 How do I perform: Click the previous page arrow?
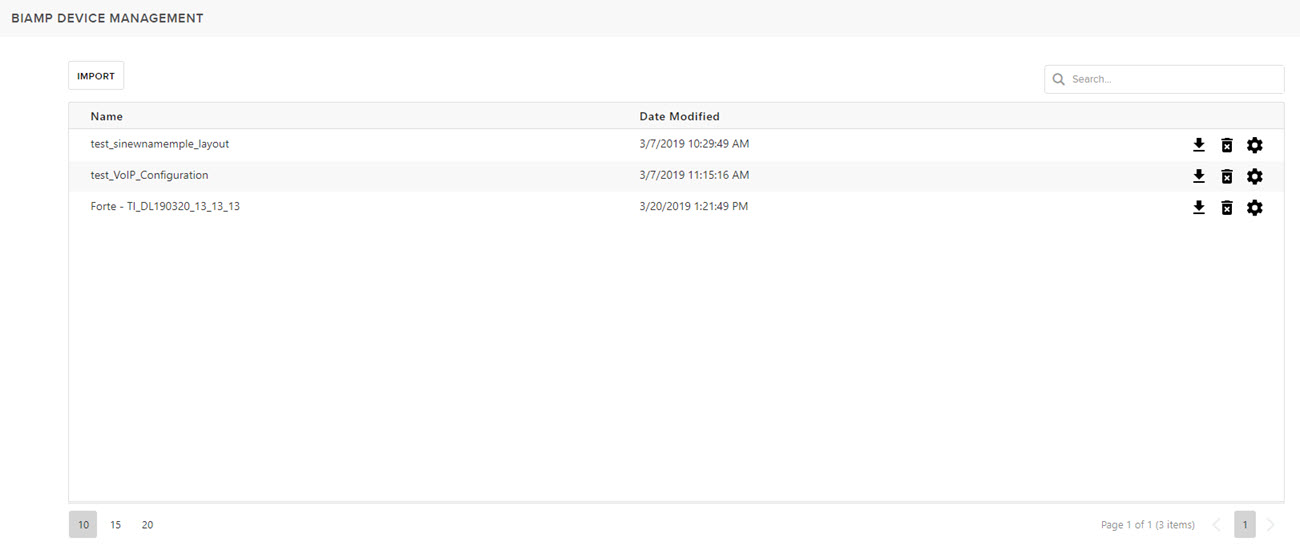(1217, 525)
